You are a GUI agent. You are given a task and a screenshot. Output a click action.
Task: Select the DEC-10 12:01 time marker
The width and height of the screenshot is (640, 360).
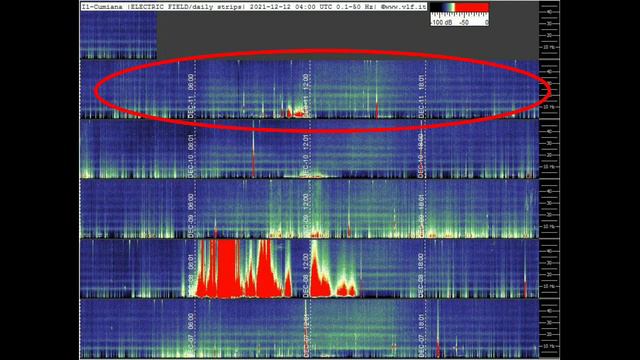click(x=305, y=156)
